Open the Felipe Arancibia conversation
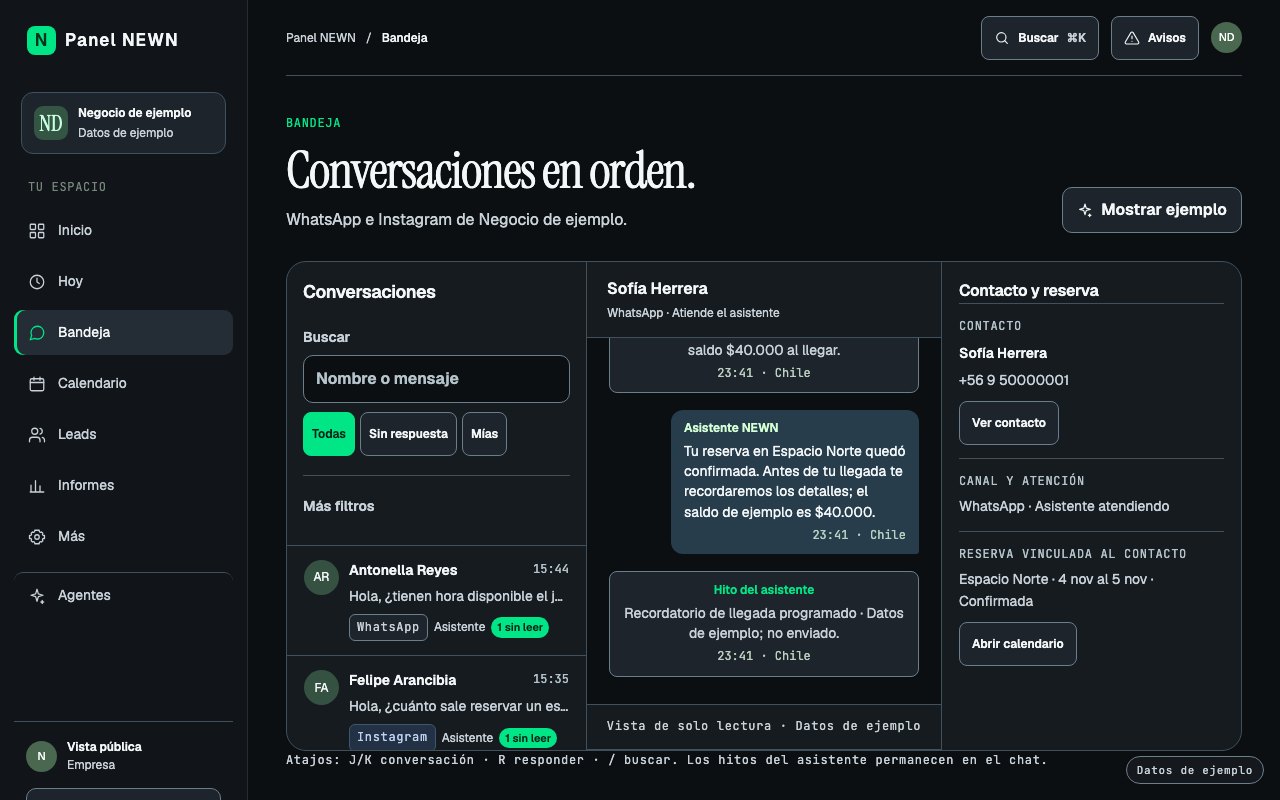The image size is (1280, 800). coord(436,702)
